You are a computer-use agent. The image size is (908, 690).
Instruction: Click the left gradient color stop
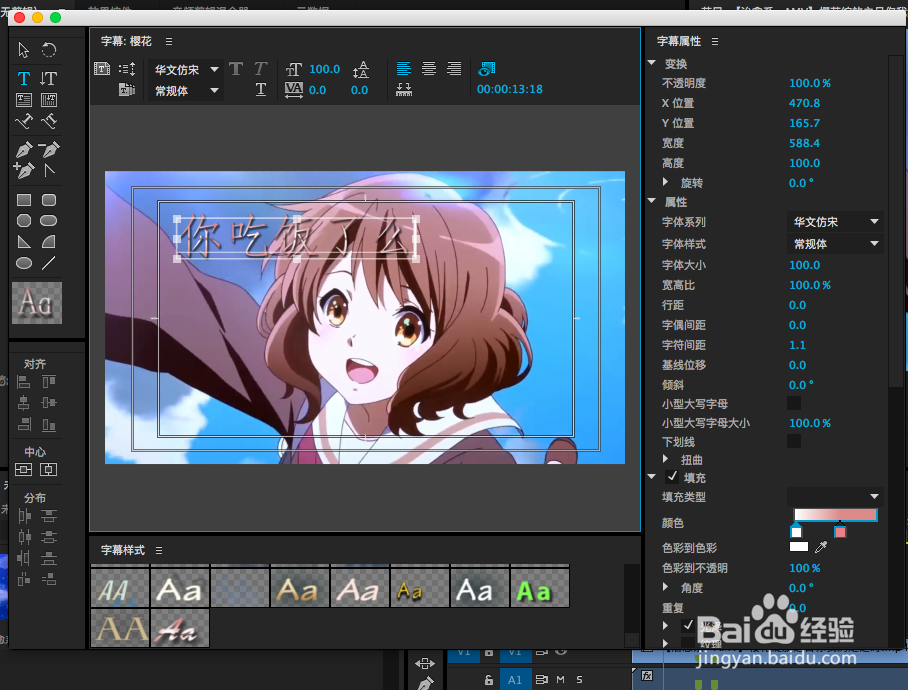[x=796, y=531]
